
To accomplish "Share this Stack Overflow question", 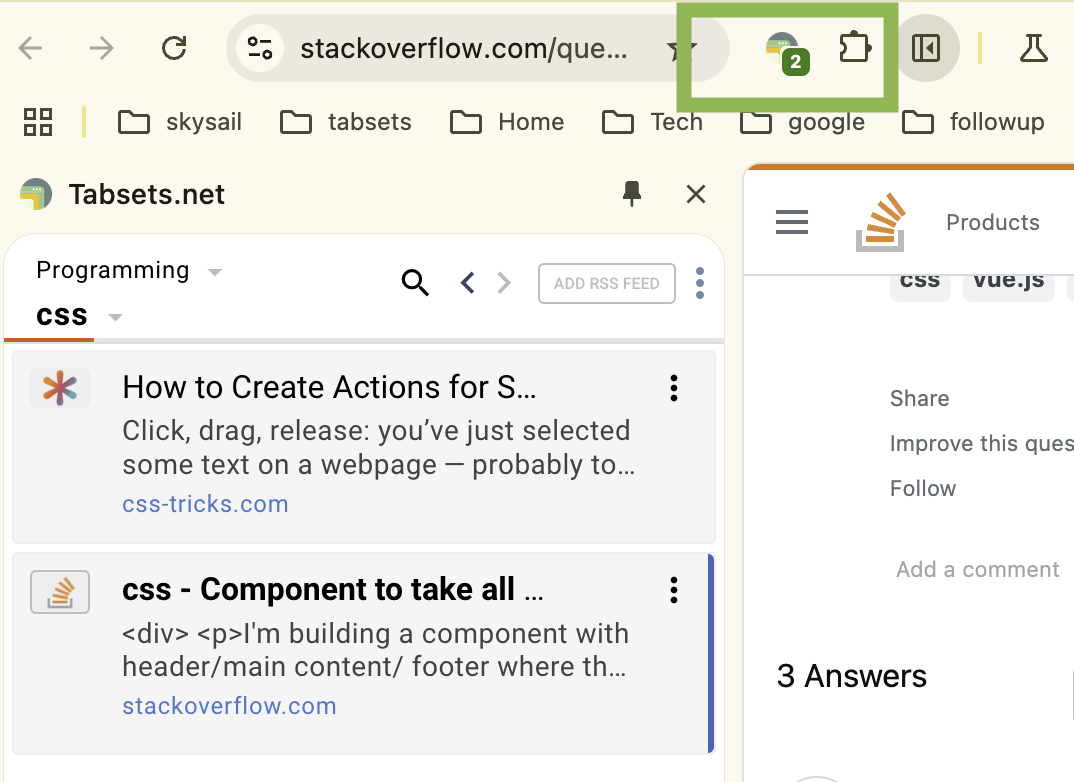I will [919, 399].
